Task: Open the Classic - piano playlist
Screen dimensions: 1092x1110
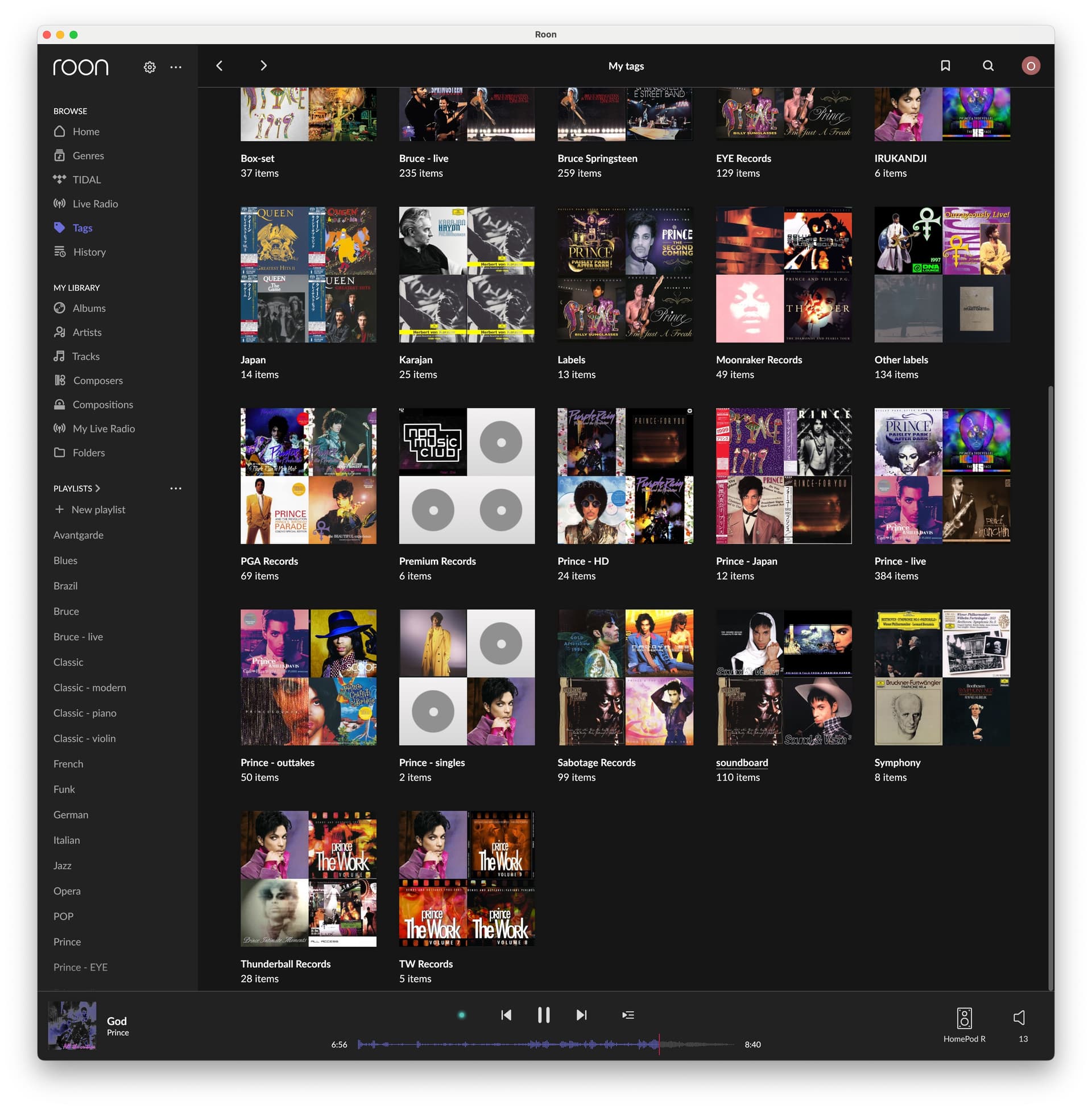Action: point(85,713)
